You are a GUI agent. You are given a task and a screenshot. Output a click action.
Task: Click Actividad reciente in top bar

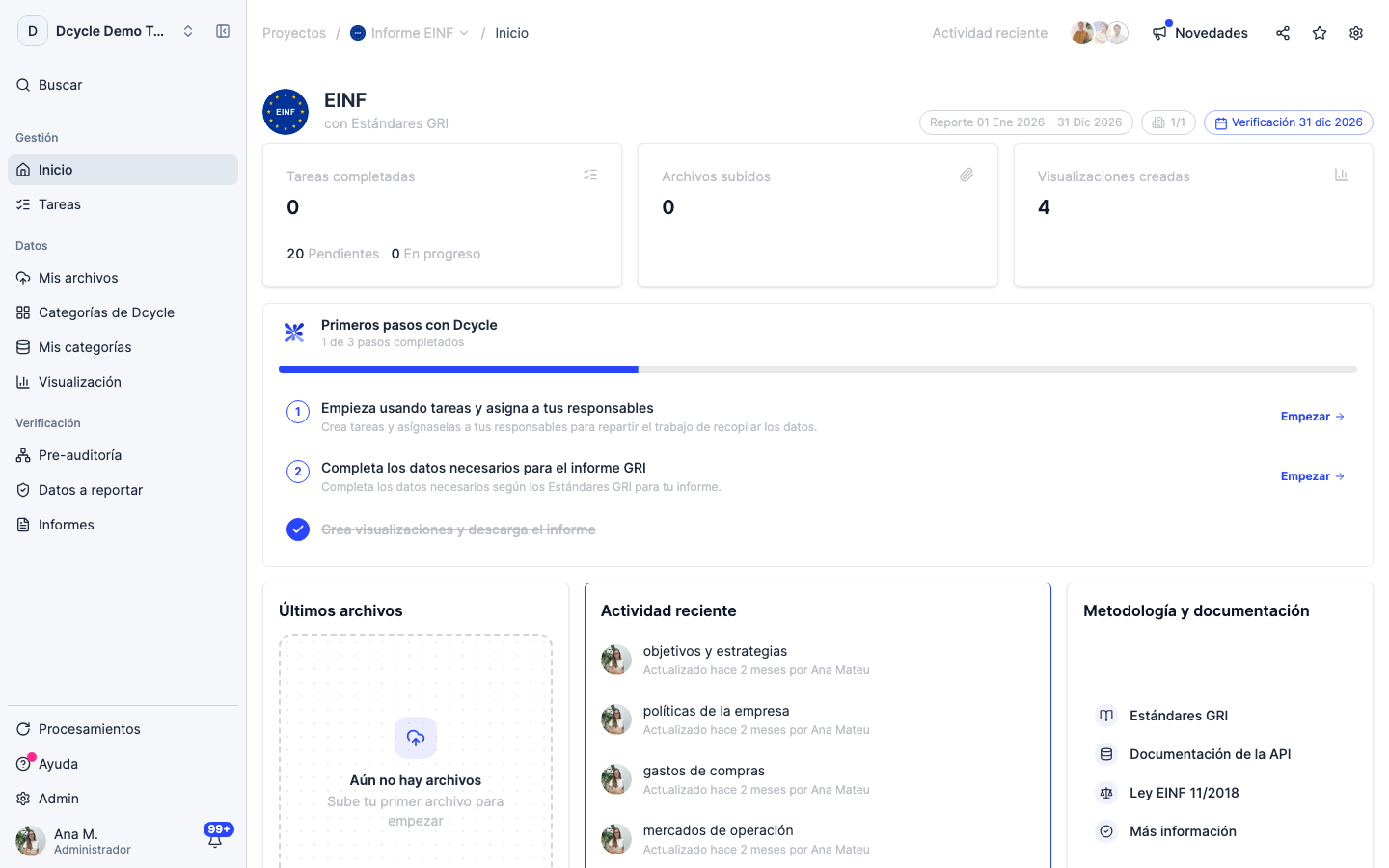point(990,33)
